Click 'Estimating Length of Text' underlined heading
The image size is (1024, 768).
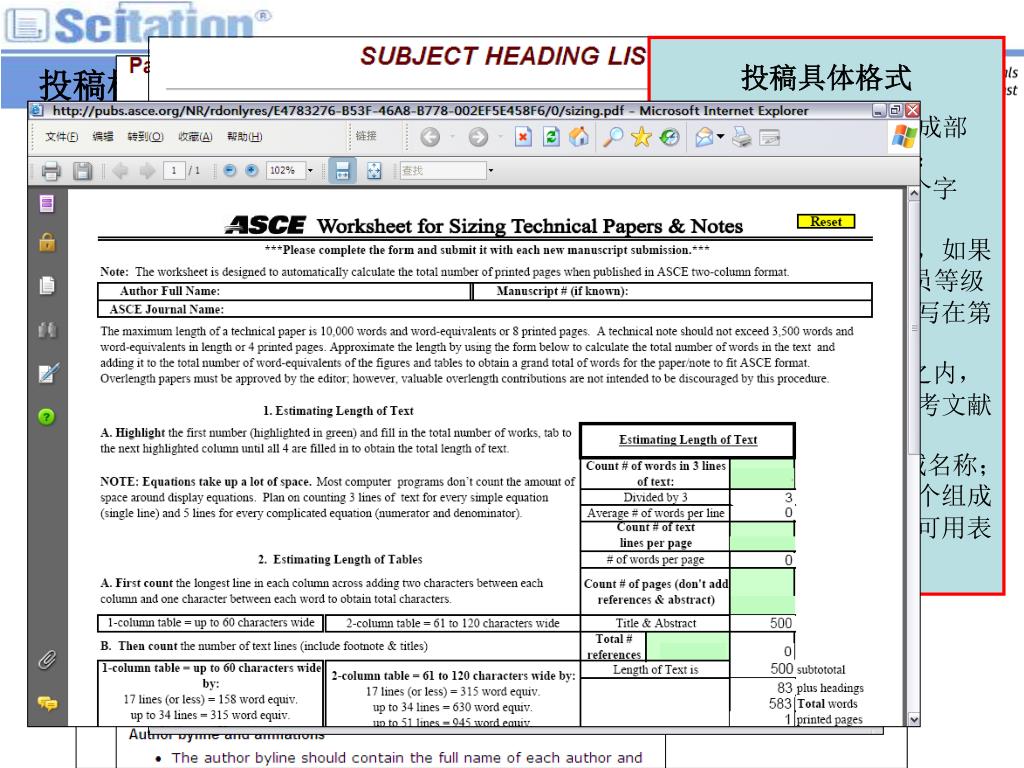pos(688,440)
